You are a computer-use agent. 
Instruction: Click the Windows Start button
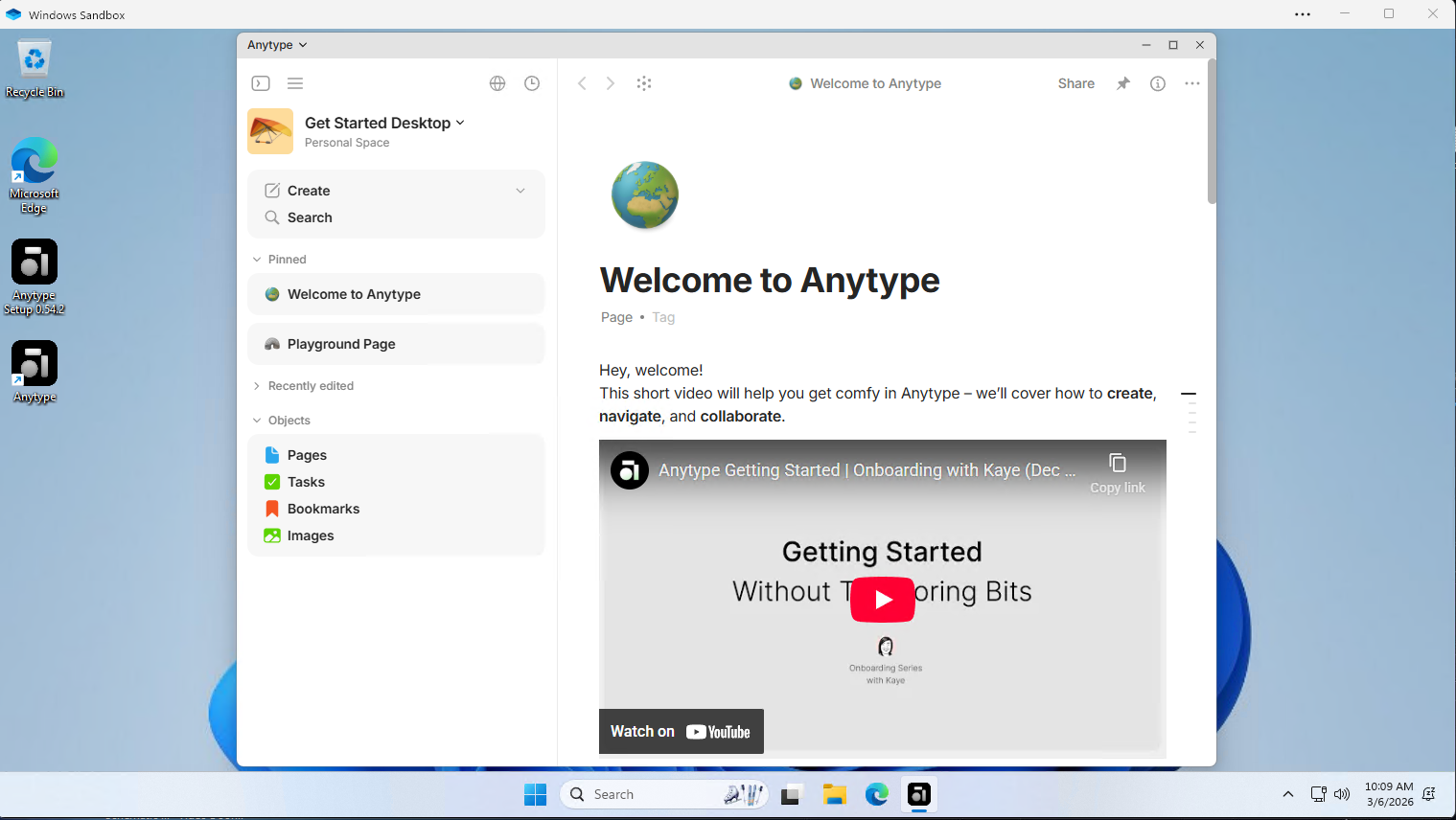[535, 794]
